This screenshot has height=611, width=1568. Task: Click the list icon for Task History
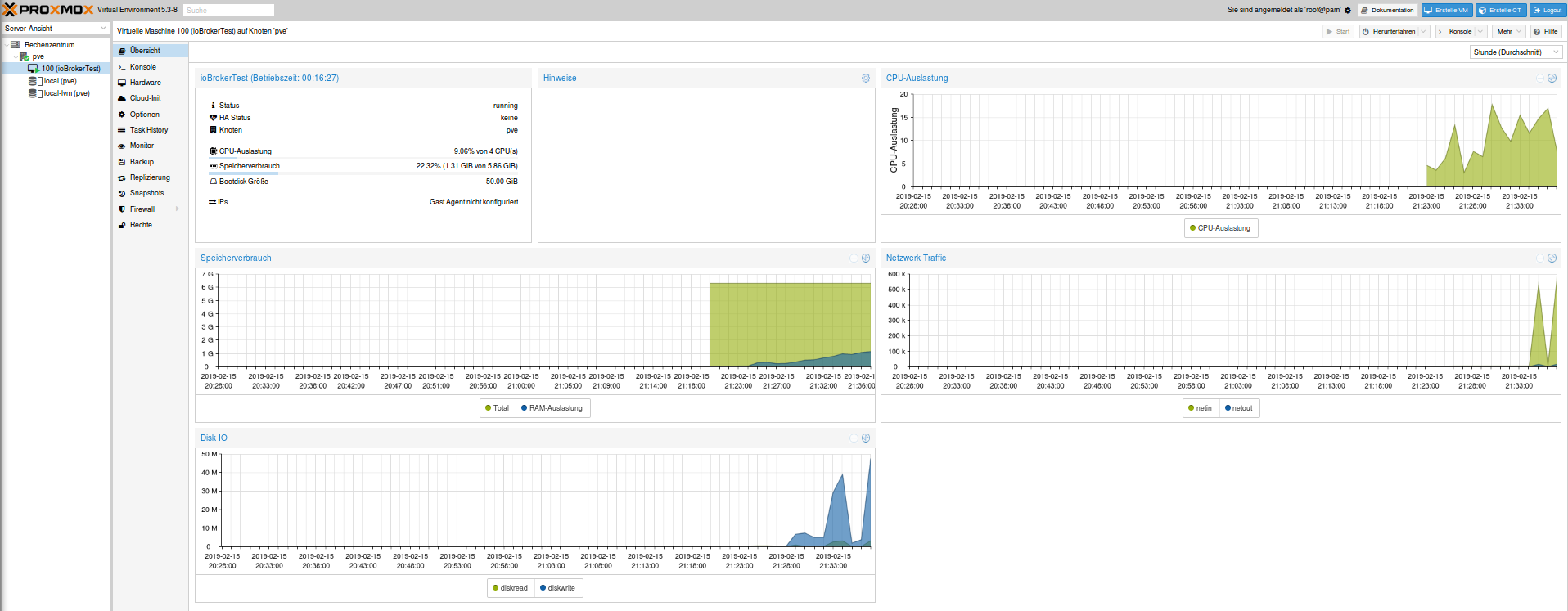click(x=122, y=131)
